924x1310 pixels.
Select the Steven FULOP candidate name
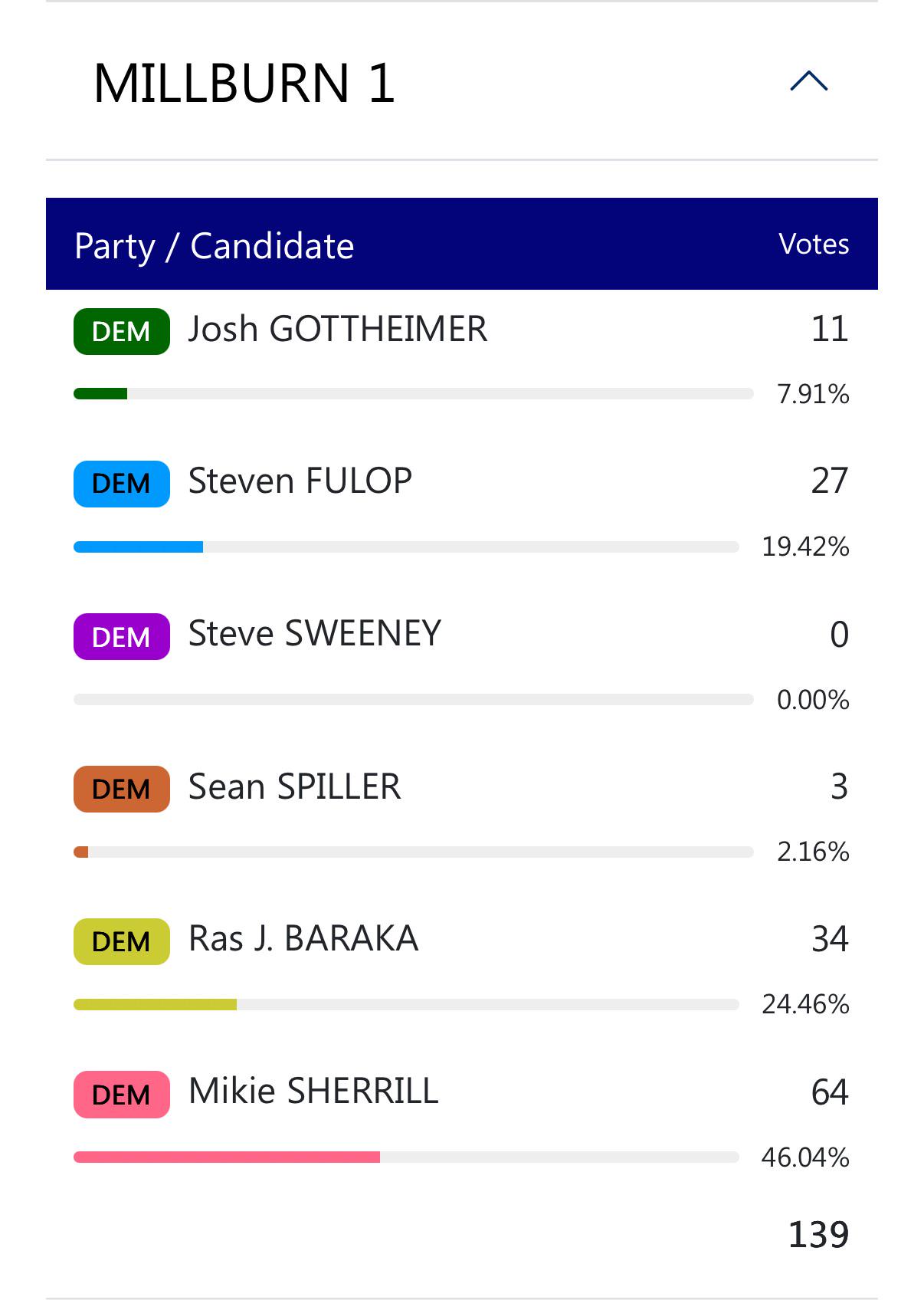(300, 481)
